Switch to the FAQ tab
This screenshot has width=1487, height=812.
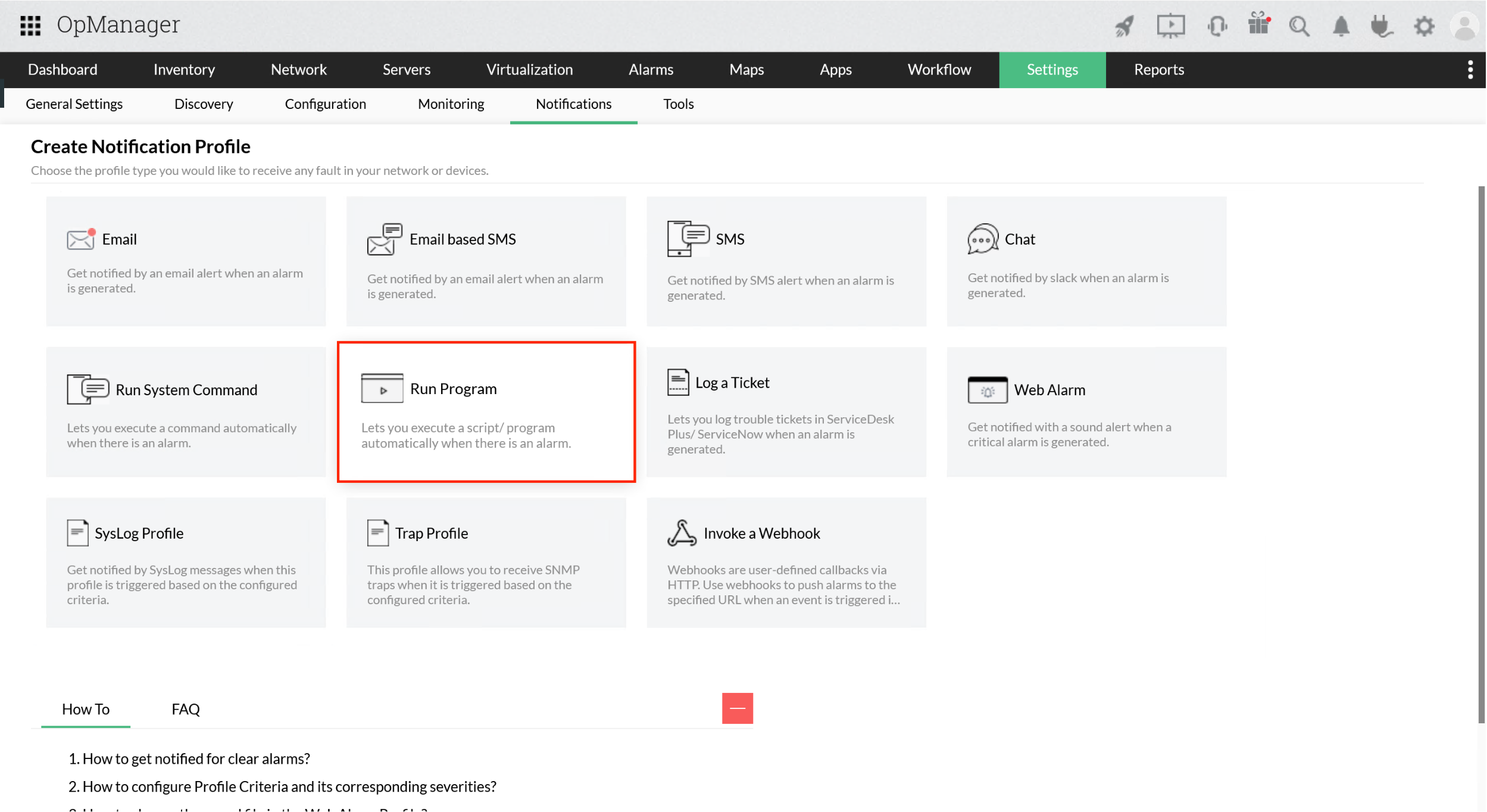coord(186,709)
